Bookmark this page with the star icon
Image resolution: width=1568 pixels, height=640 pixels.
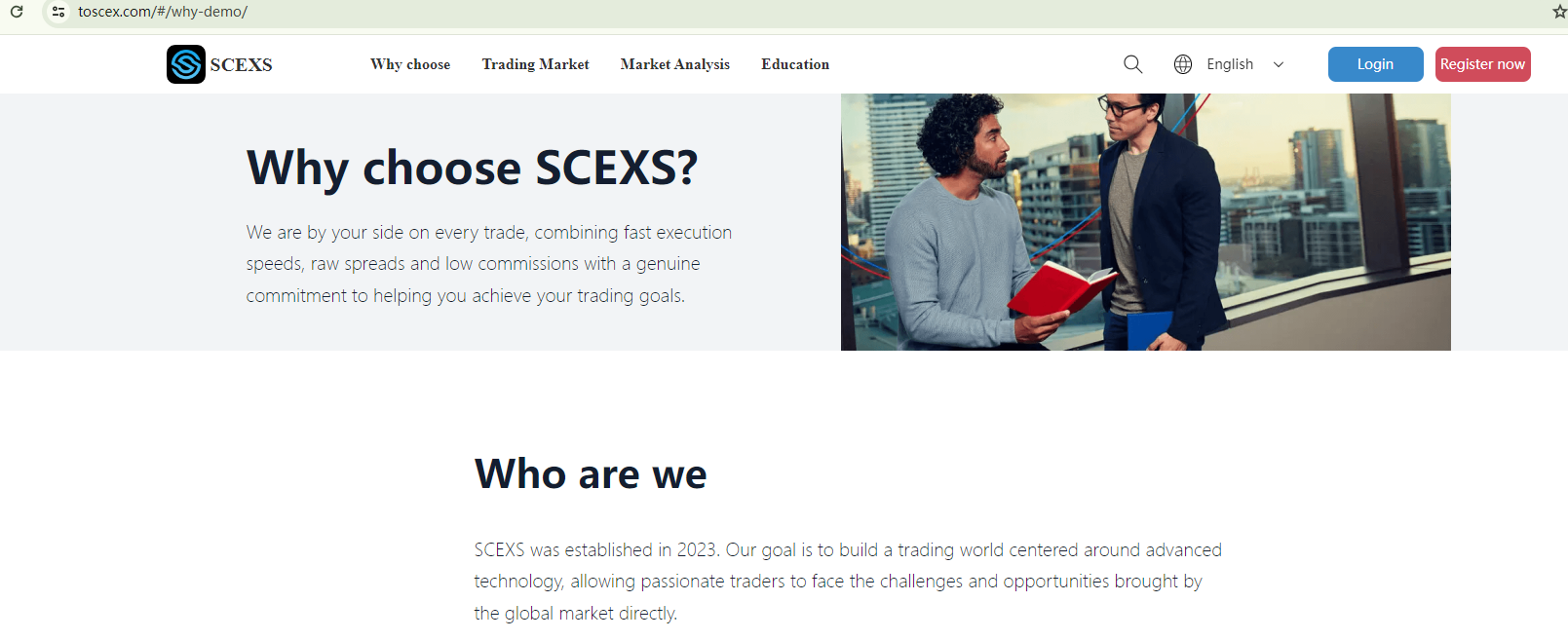[x=1559, y=12]
